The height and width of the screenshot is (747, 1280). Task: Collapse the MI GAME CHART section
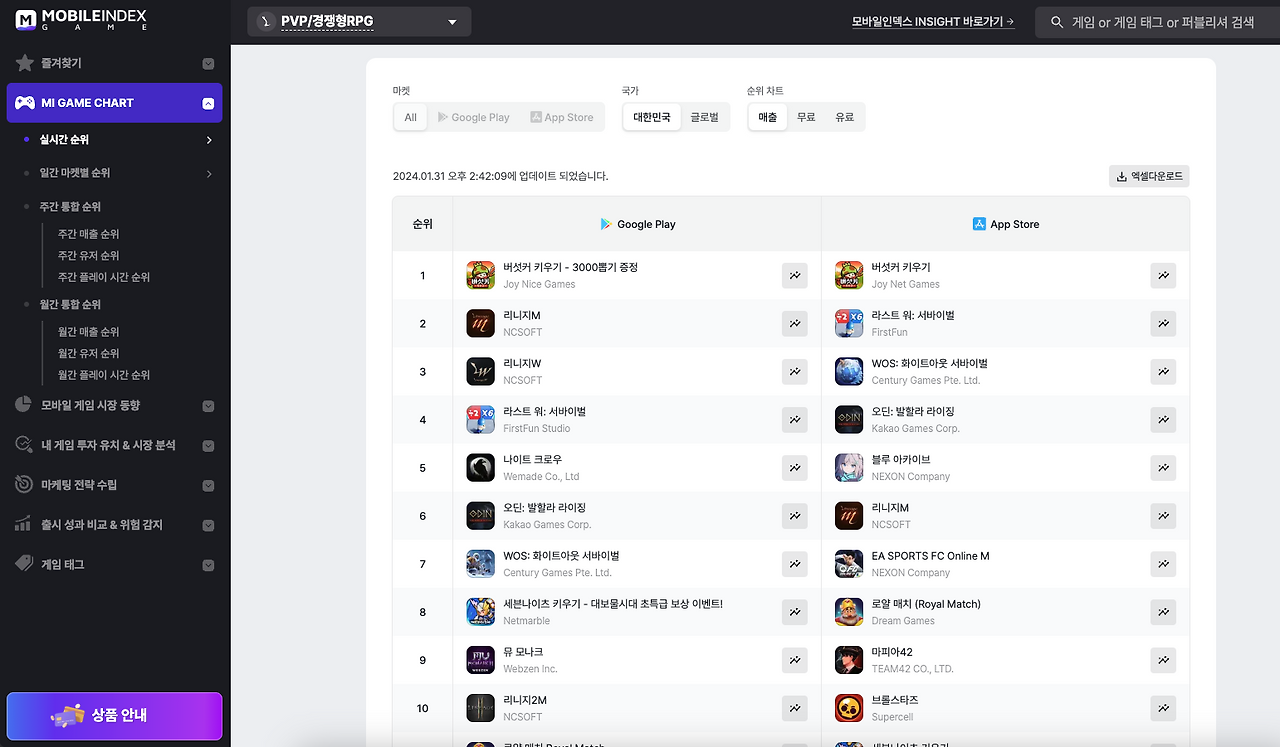coord(208,103)
